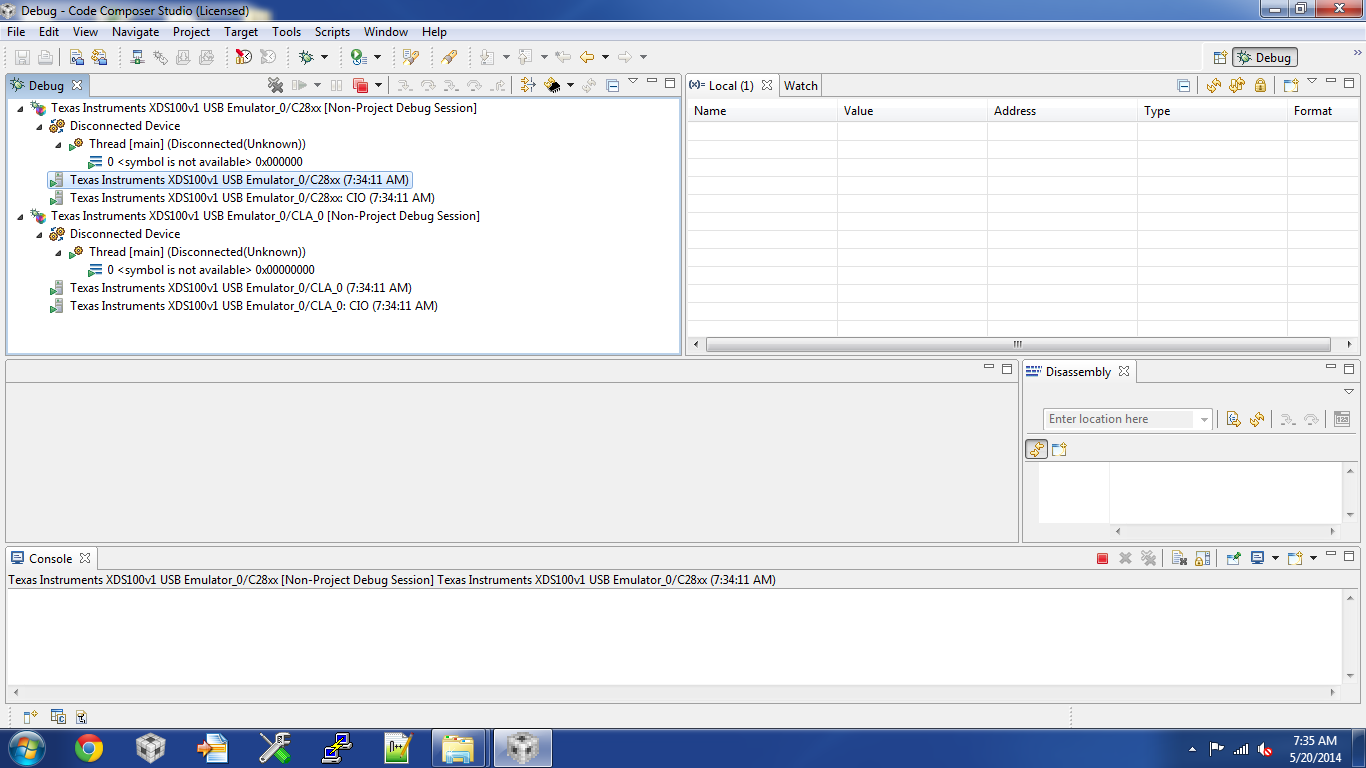Image resolution: width=1366 pixels, height=768 pixels.
Task: Select the Disassembly tab
Action: (1078, 372)
